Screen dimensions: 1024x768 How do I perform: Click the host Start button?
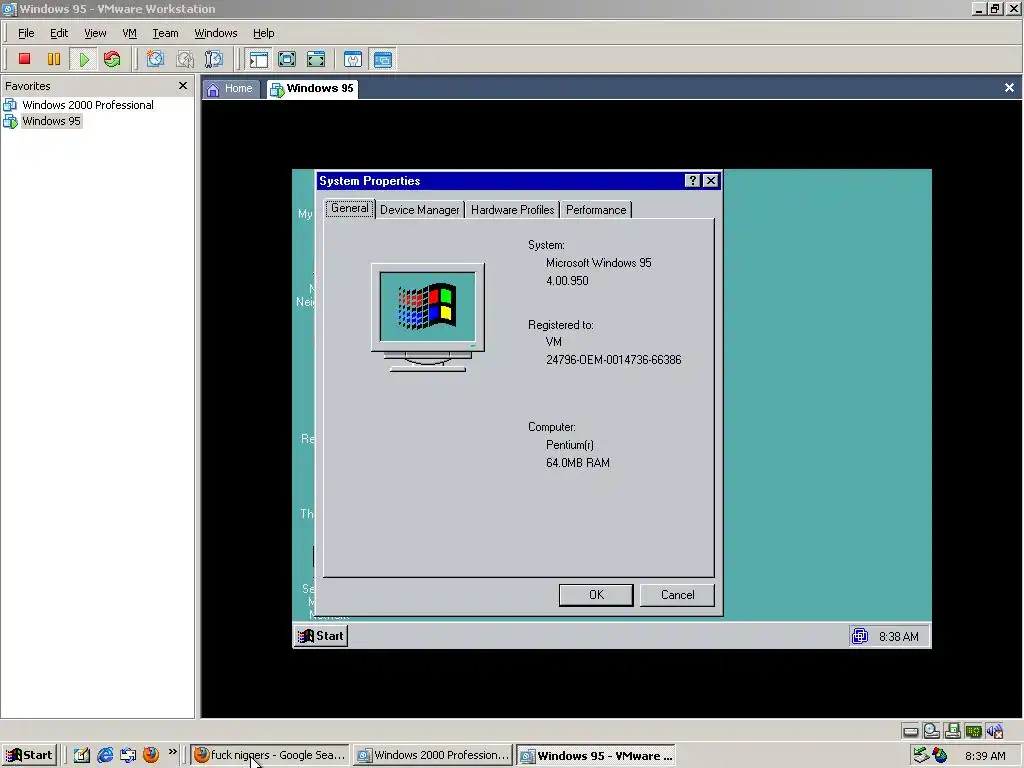29,756
